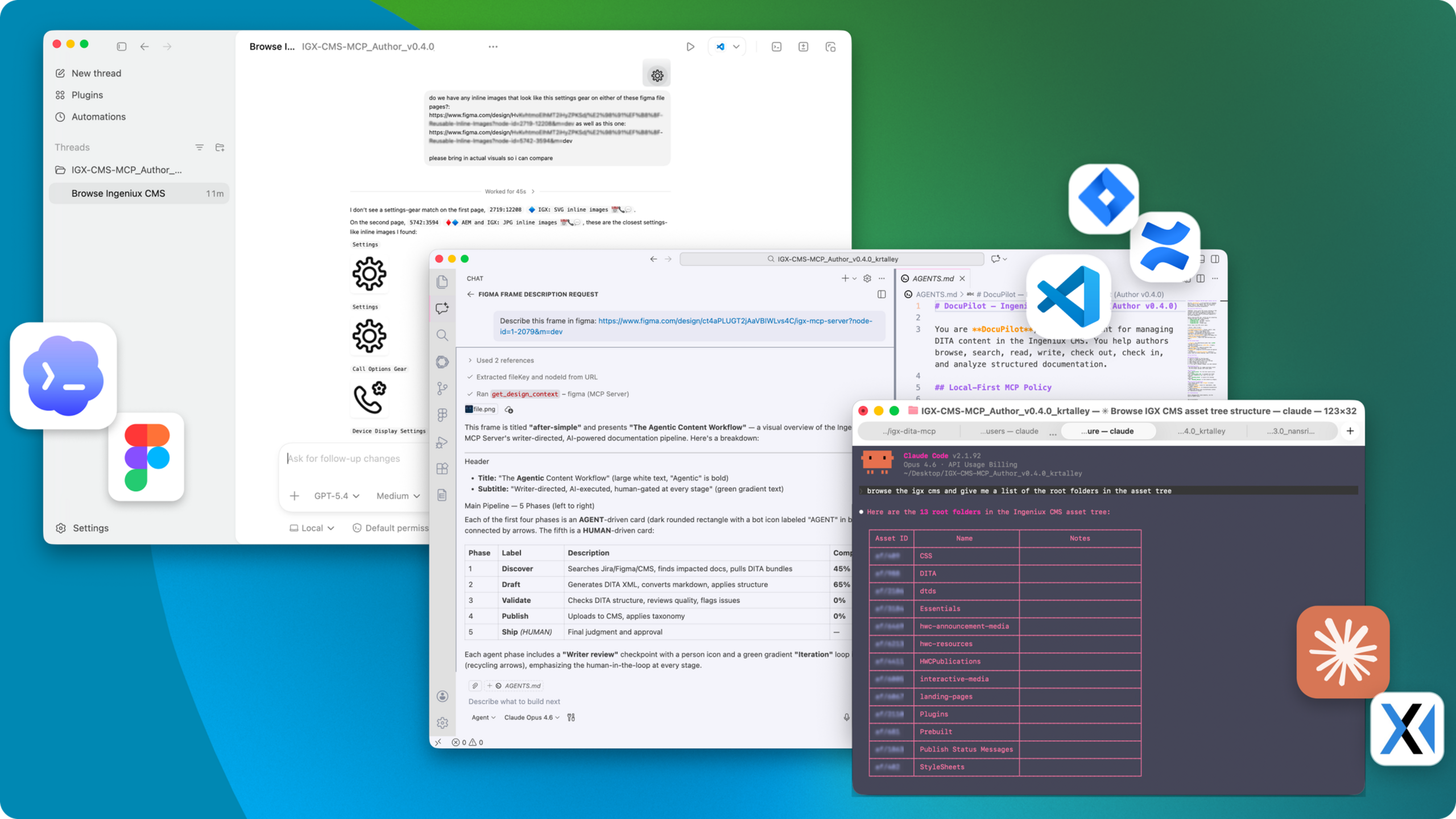This screenshot has width=1456, height=819.
Task: Open Copilot chat menu beside command center
Action: pyautogui.click(x=998, y=259)
